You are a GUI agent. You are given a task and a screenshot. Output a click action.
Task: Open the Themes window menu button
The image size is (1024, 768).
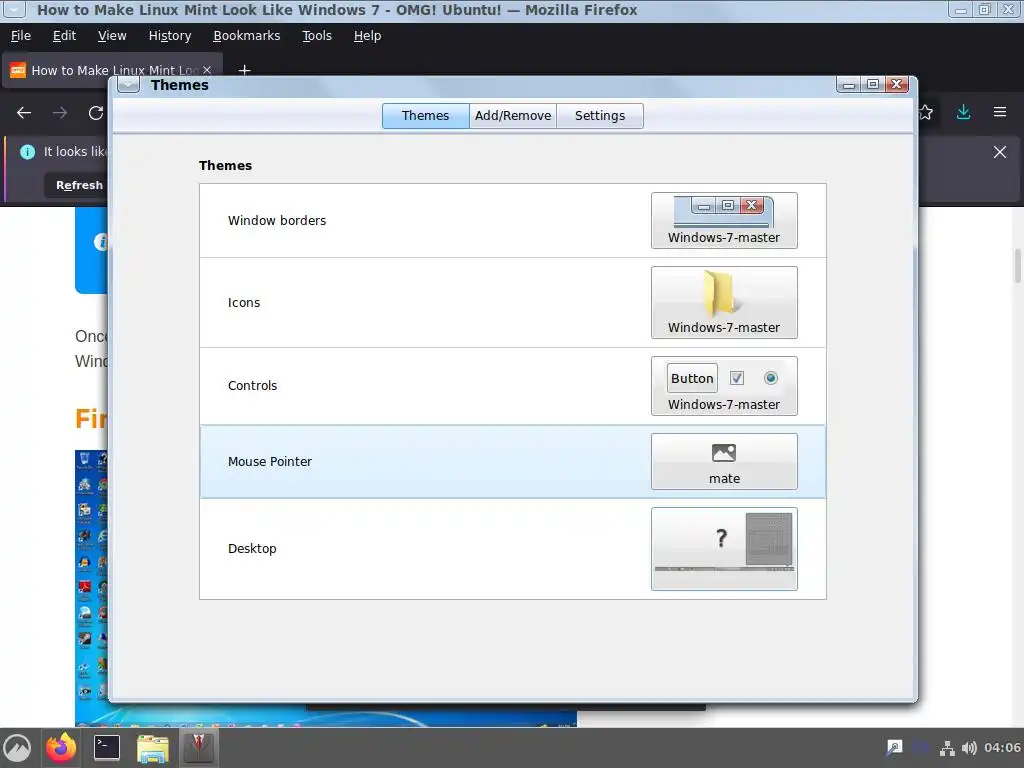click(129, 85)
